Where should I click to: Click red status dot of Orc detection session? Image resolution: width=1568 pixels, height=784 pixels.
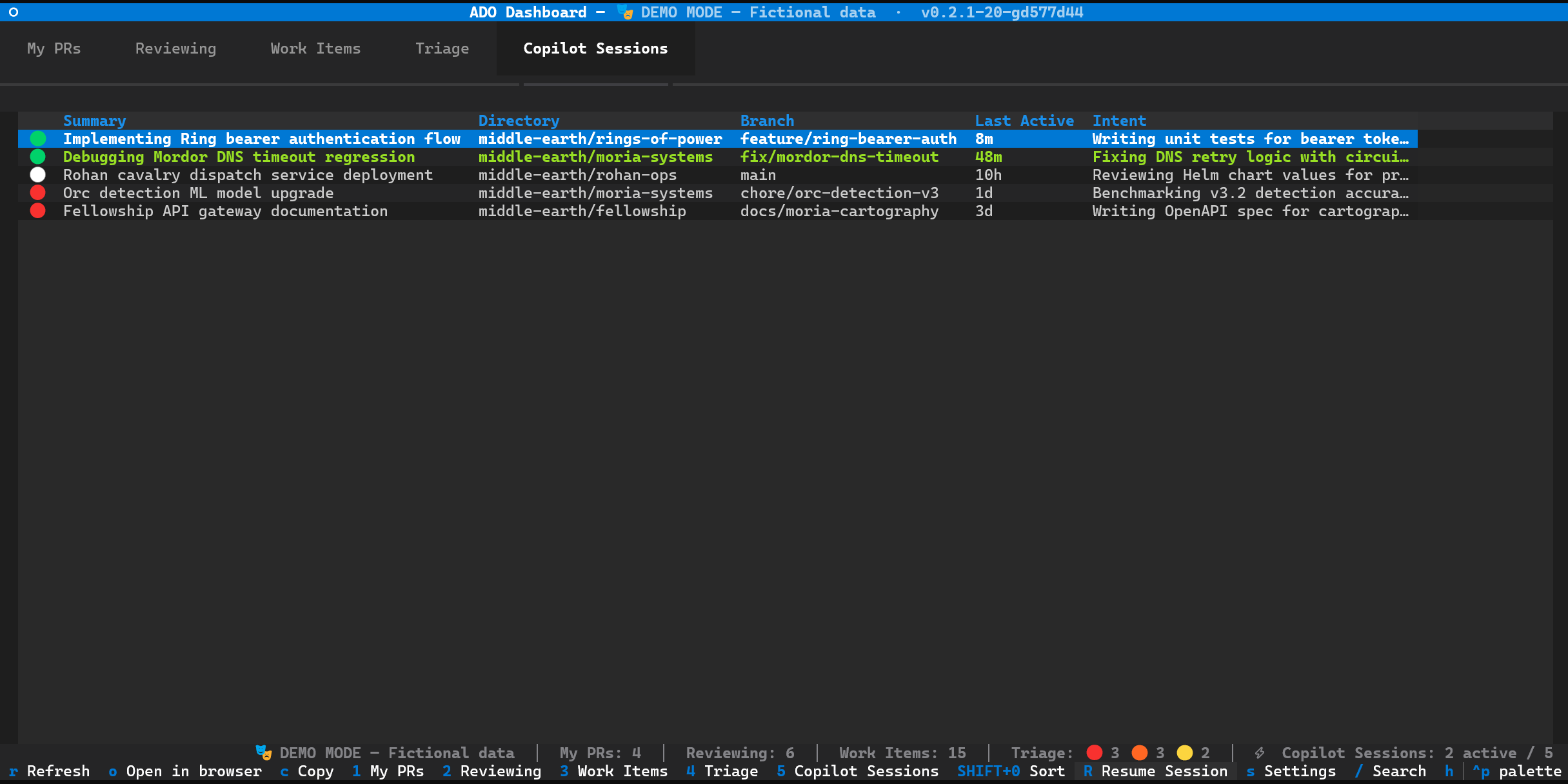pos(38,193)
